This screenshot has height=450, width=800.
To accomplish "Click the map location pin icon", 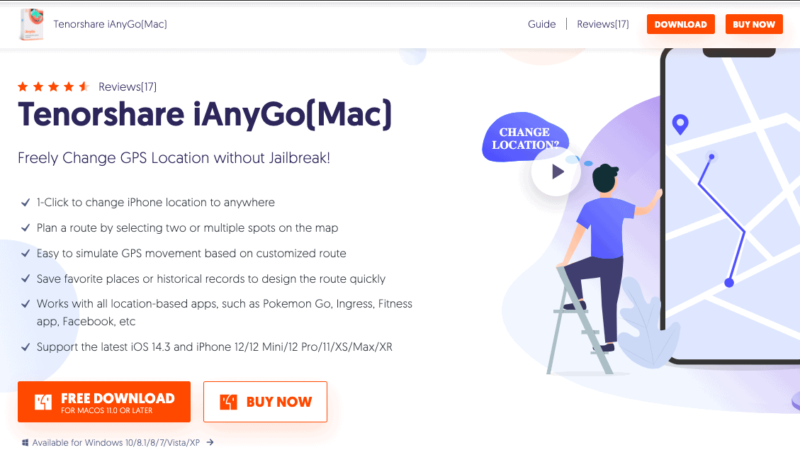I will (x=680, y=124).
